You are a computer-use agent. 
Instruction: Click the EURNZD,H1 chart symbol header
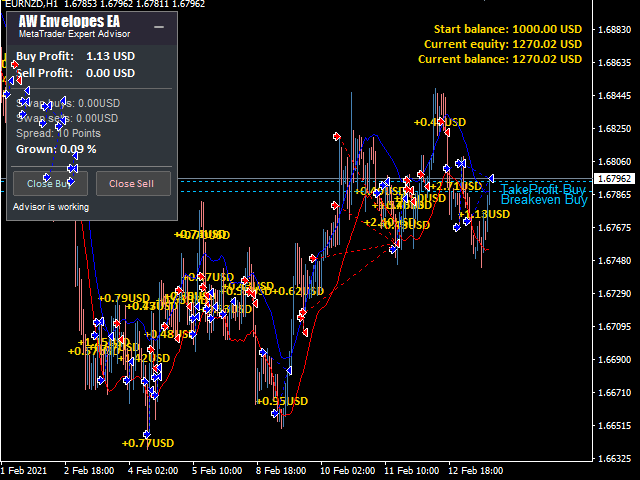click(x=29, y=5)
